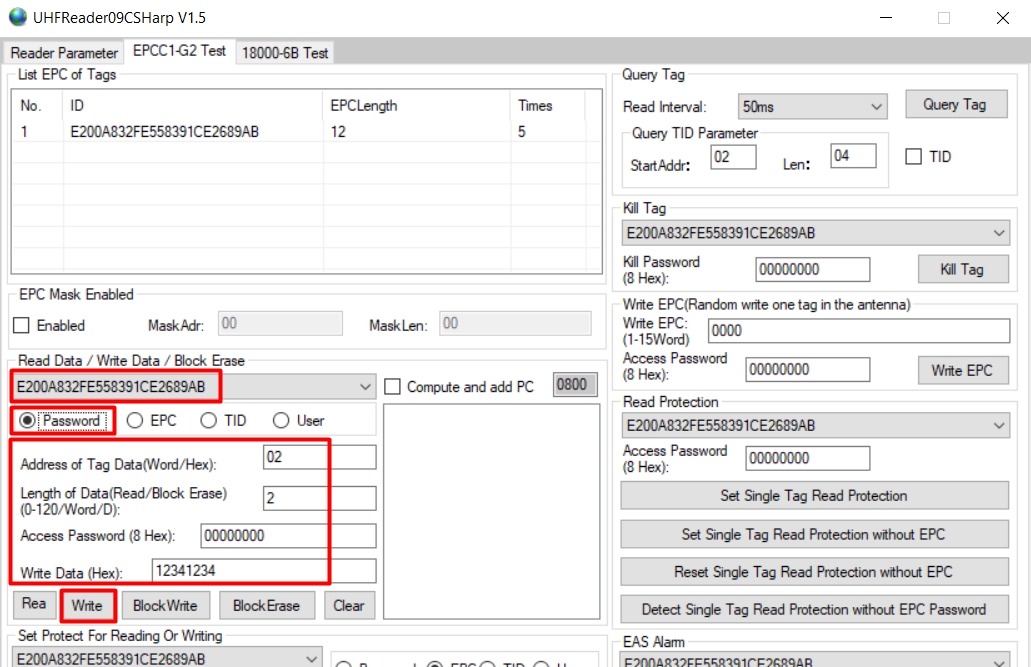Image resolution: width=1031 pixels, height=667 pixels.
Task: Click the Write Data hex input field
Action: click(264, 571)
